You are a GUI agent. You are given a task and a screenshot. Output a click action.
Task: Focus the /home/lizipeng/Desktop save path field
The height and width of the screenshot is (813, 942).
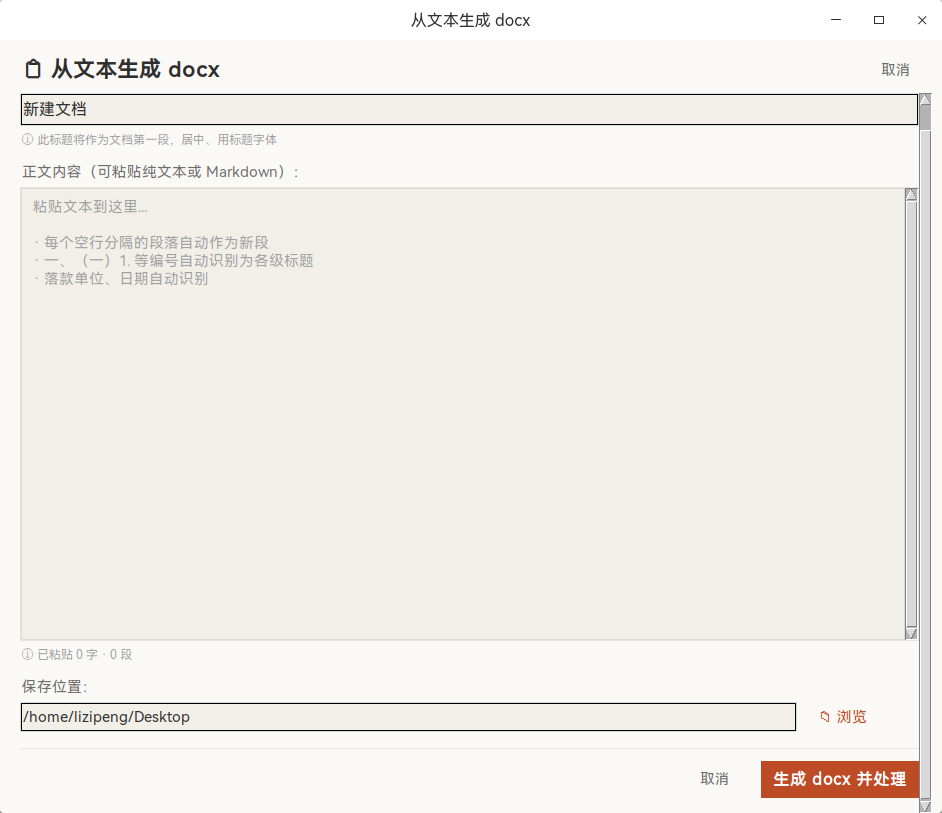[x=409, y=717]
